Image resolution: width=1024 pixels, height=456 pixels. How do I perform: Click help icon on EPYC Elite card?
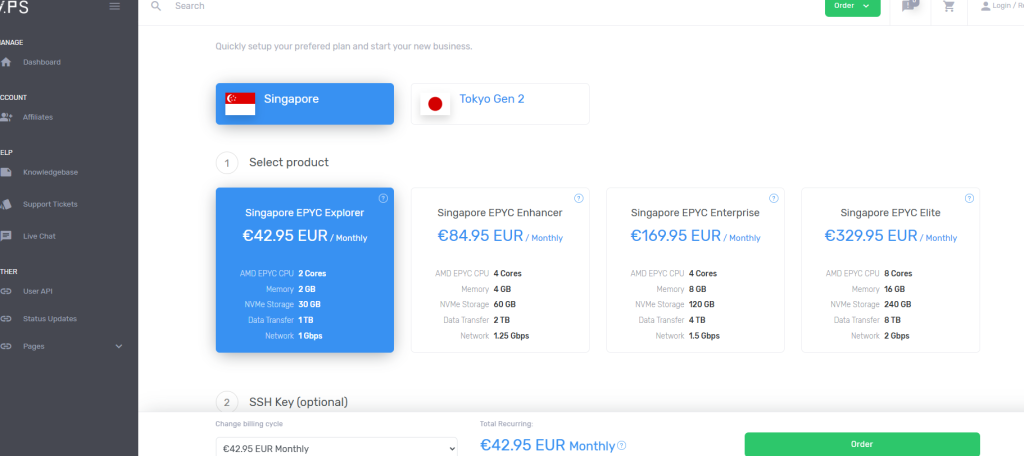point(968,198)
